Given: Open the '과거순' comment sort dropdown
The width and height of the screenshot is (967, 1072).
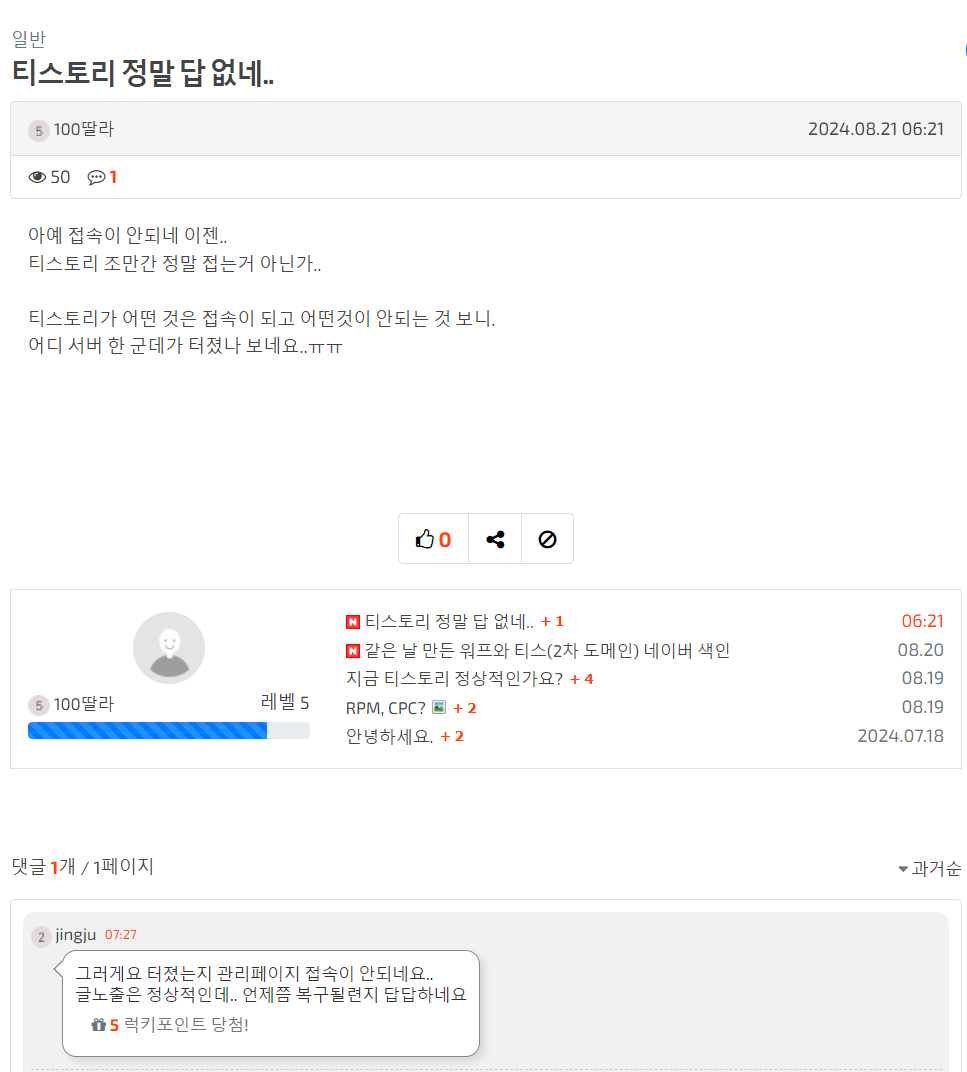Looking at the screenshot, I should click(x=929, y=868).
